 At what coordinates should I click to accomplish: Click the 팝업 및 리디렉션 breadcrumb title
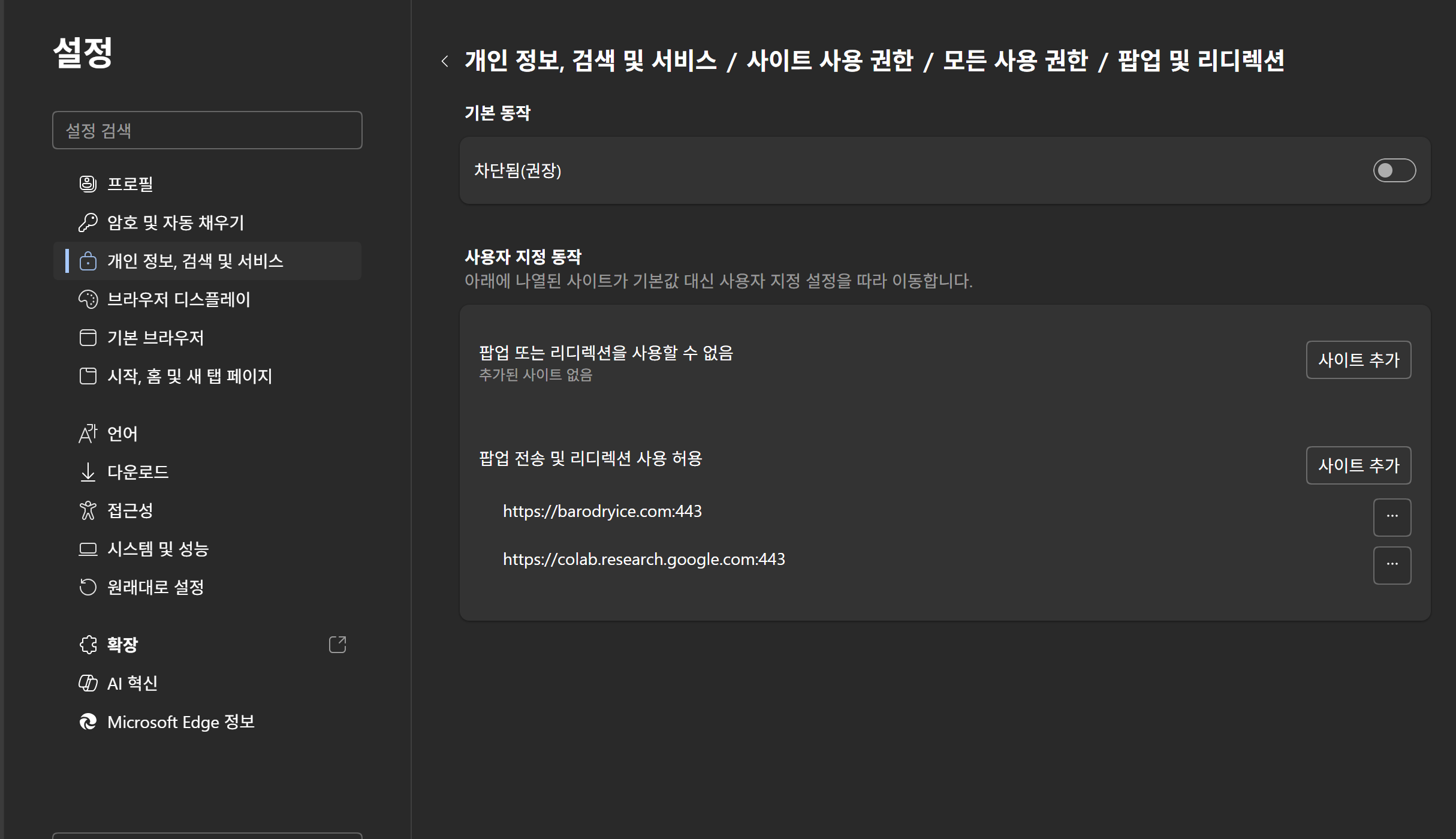1201,61
